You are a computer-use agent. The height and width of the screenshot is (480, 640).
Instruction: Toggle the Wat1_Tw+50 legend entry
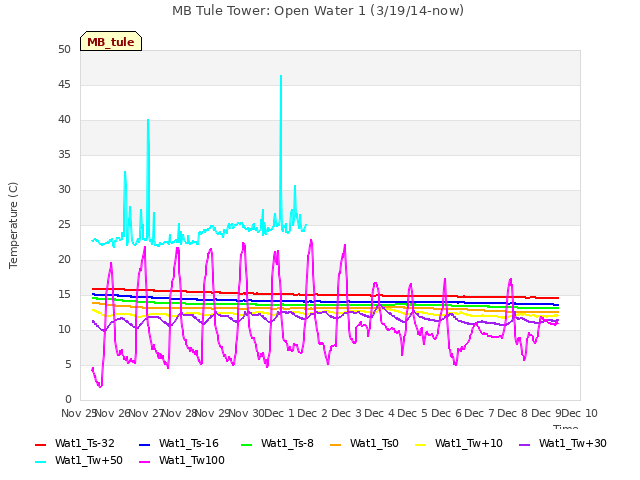point(79,460)
